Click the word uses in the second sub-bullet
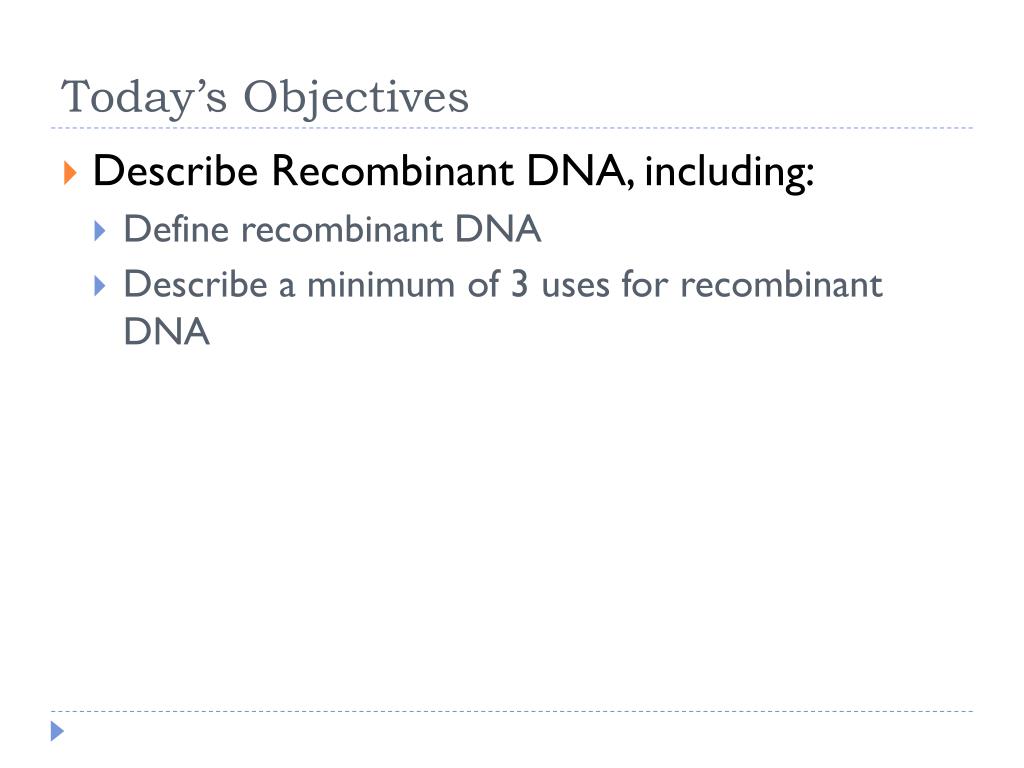The image size is (1024, 768). [x=575, y=287]
